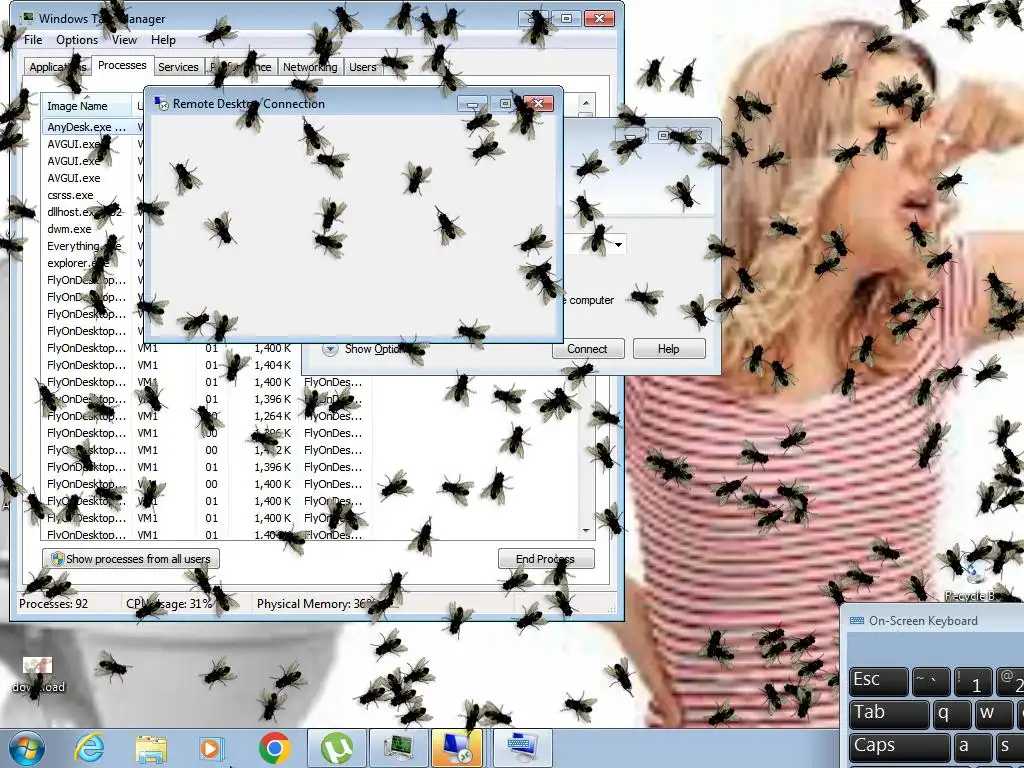Switch to On-Screen Keyboard taskbar button
1024x768 pixels.
pos(523,748)
